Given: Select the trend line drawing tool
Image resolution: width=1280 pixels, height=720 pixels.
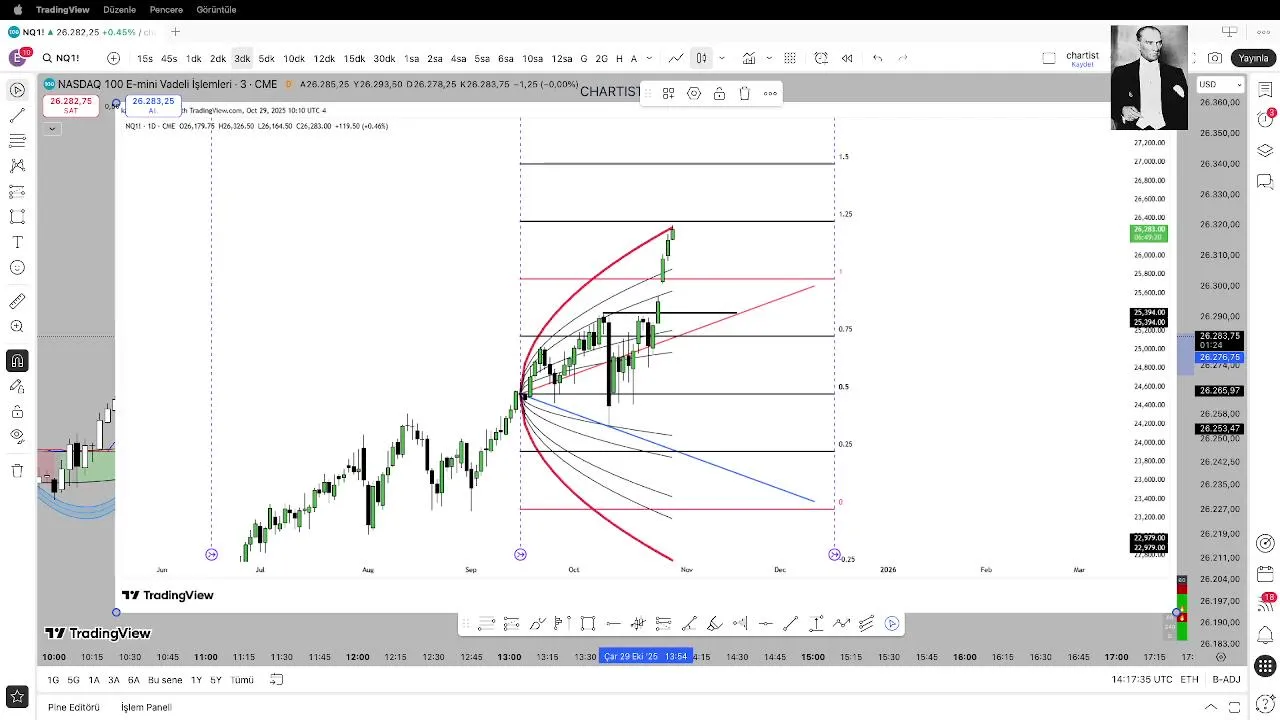Looking at the screenshot, I should (17, 116).
